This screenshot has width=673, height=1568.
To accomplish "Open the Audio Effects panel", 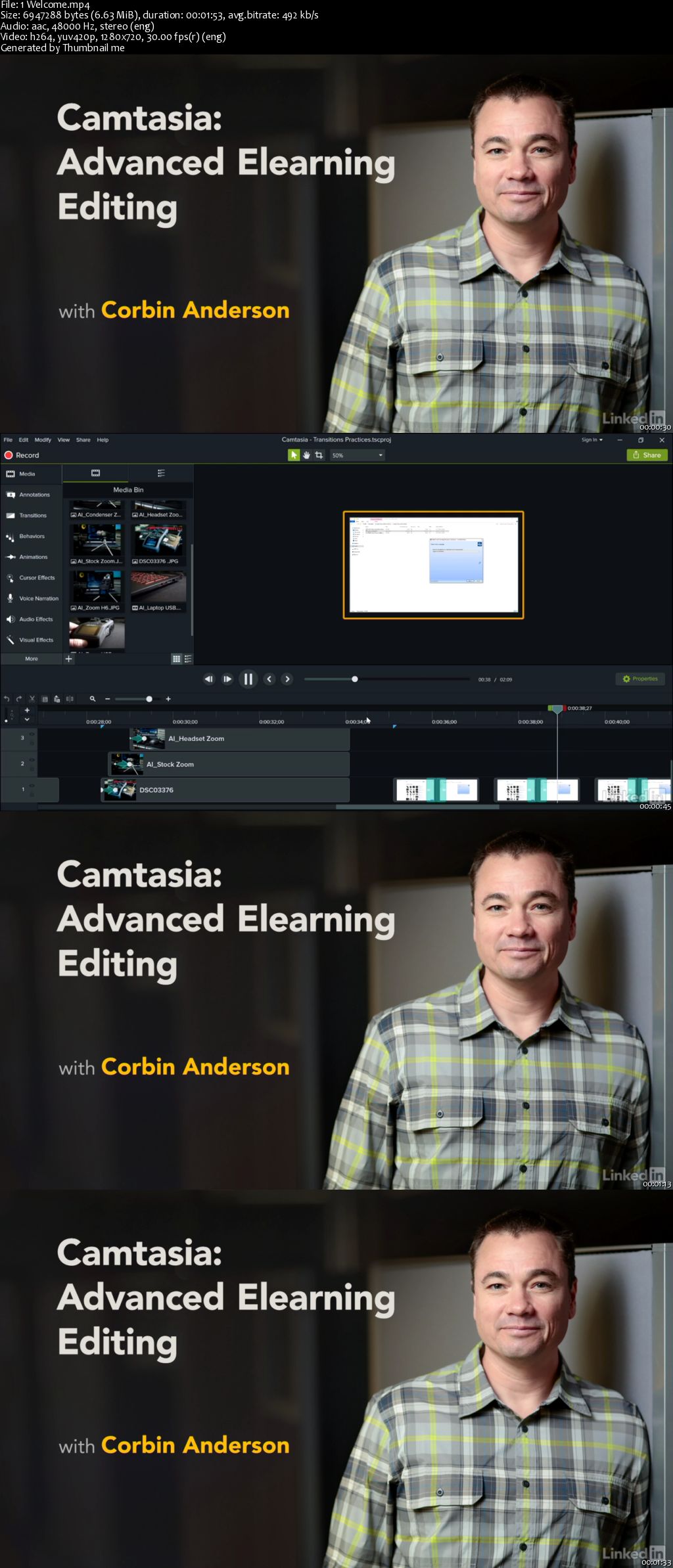I will (x=31, y=619).
